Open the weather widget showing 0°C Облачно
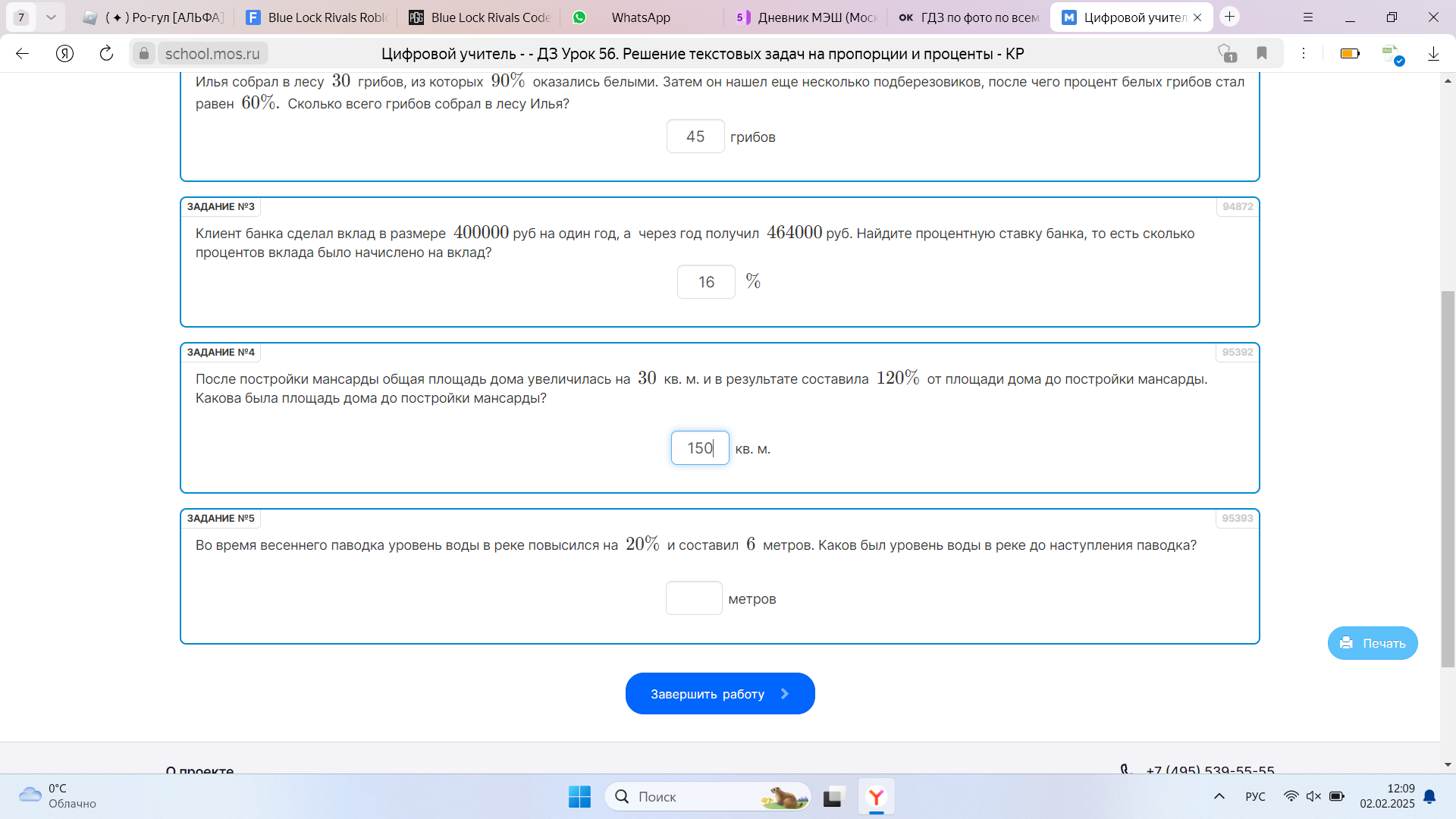 (58, 796)
